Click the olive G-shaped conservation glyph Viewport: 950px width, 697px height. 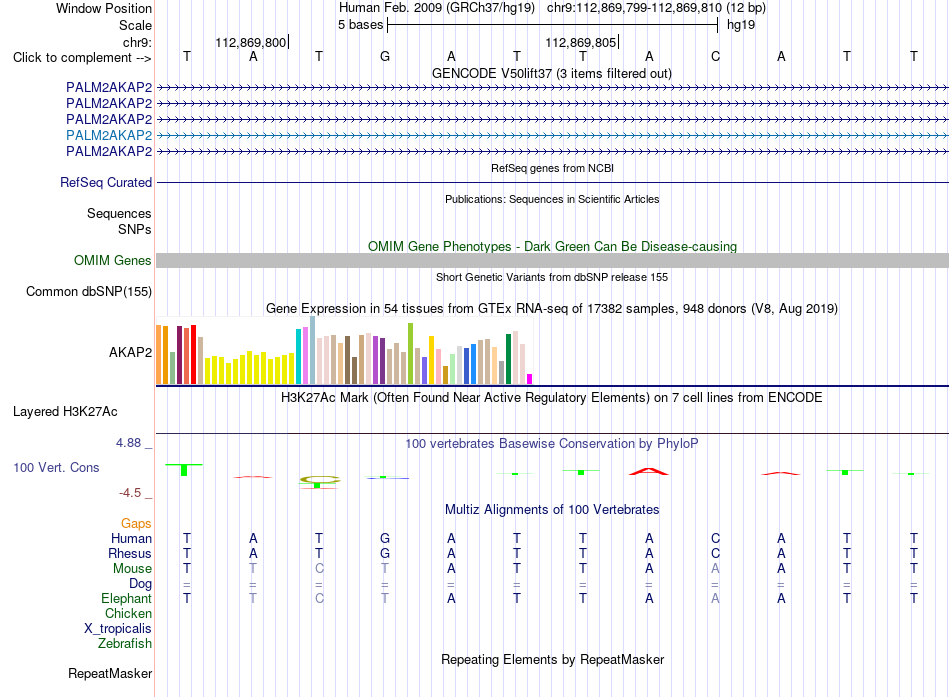click(x=319, y=480)
